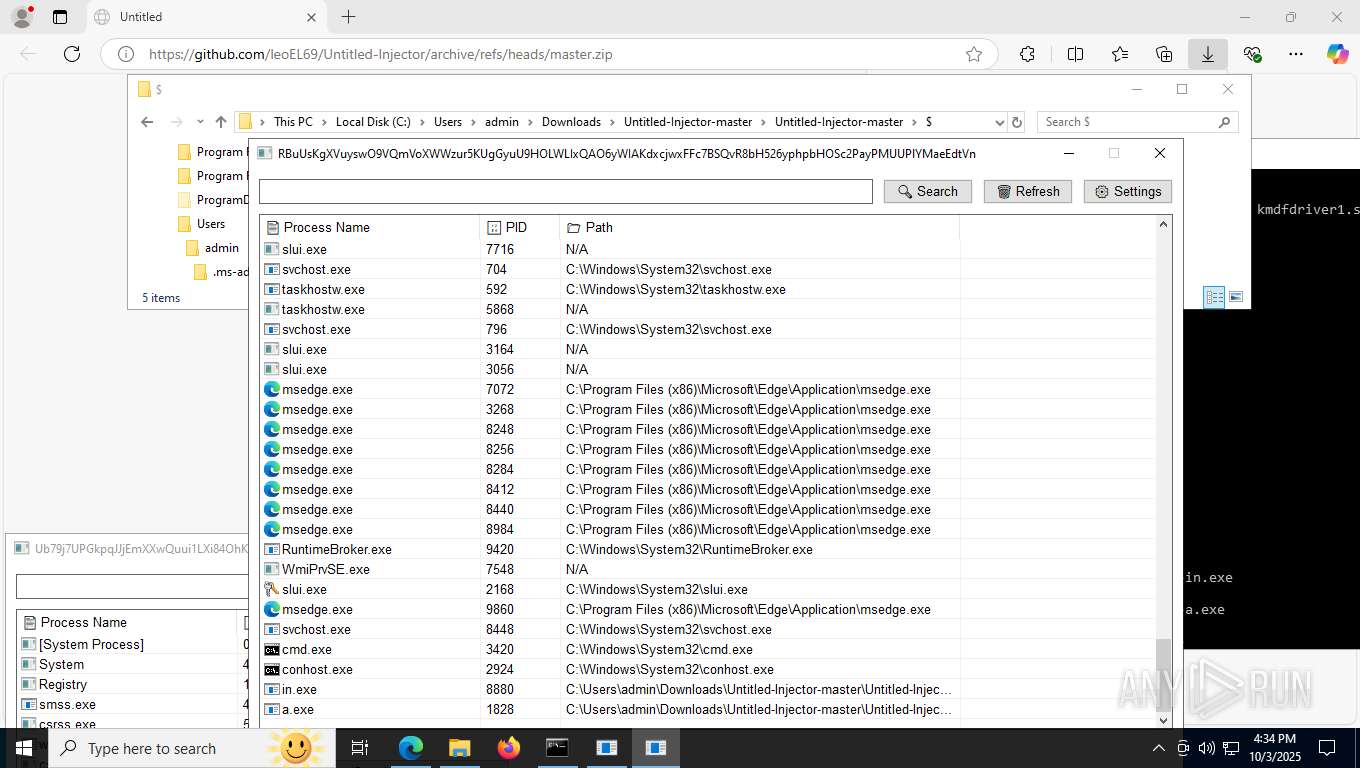Show hidden system tray icons

1159,748
